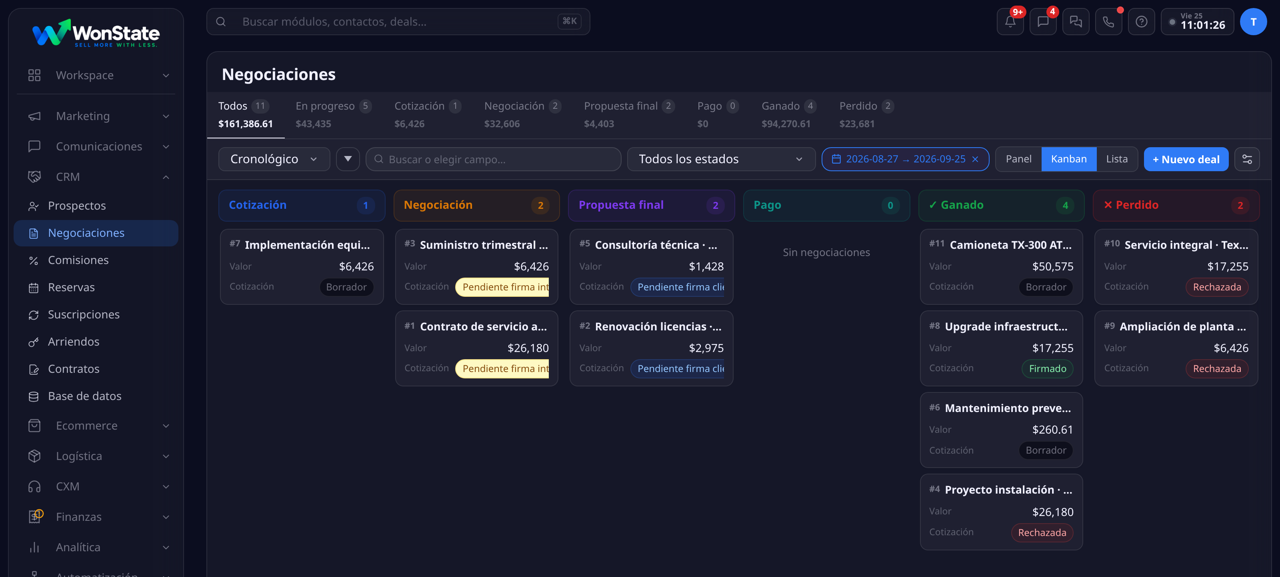The image size is (1280, 577).
Task: Open the Cronológico sort dropdown
Action: tap(274, 159)
